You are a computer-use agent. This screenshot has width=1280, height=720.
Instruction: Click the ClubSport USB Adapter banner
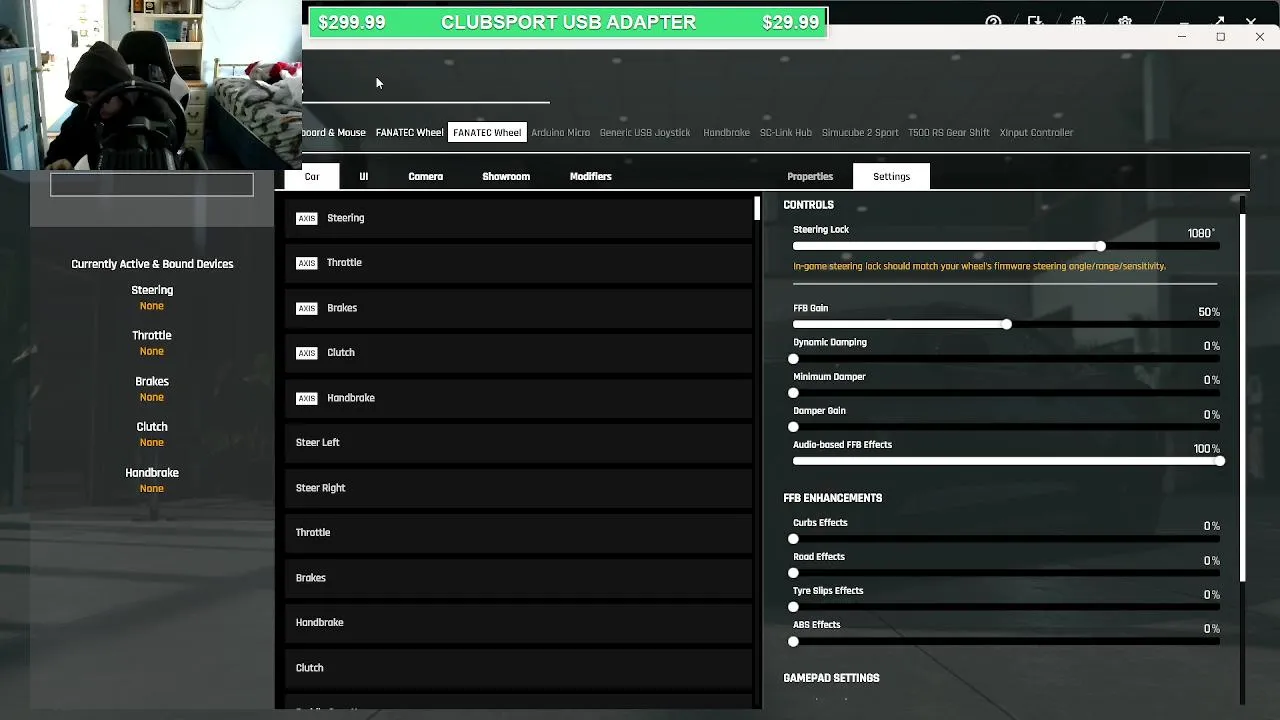click(568, 22)
